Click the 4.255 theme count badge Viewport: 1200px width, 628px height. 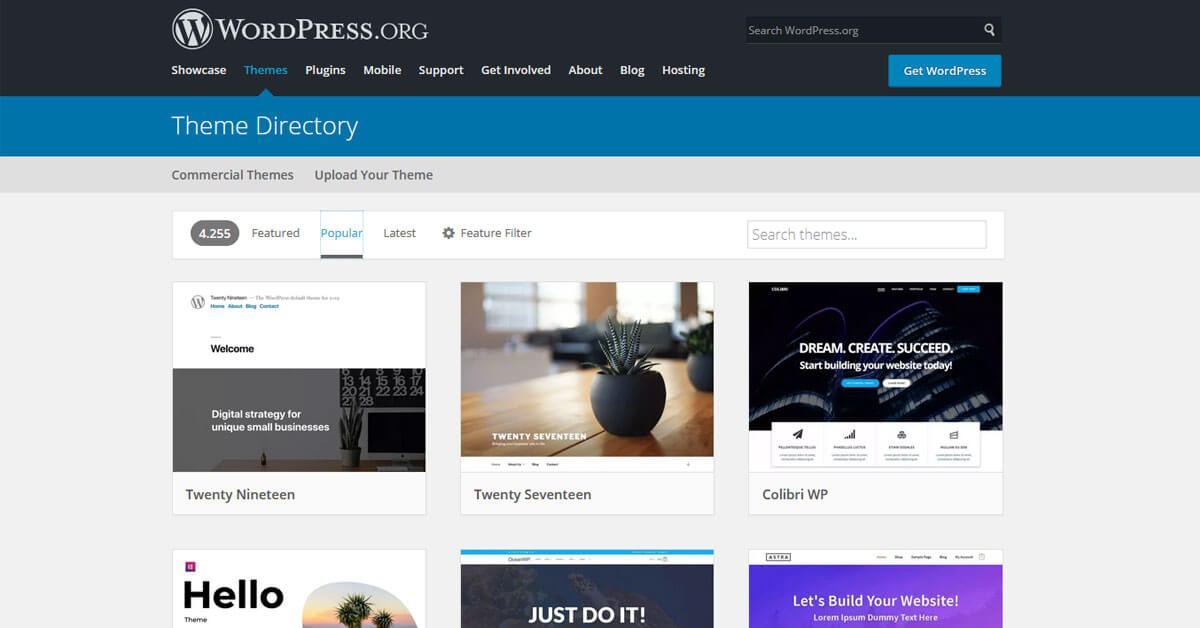(x=215, y=233)
